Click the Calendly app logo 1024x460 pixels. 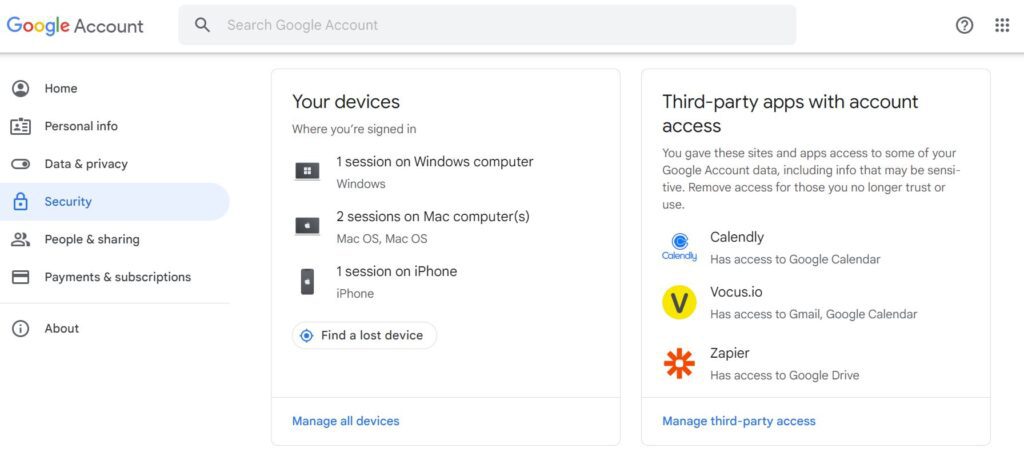(679, 247)
